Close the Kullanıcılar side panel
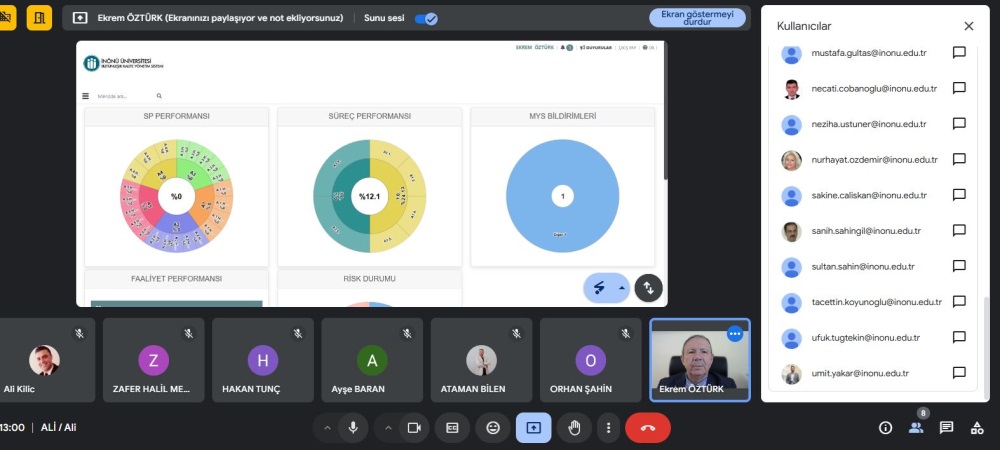This screenshot has height=450, width=1000. click(968, 26)
